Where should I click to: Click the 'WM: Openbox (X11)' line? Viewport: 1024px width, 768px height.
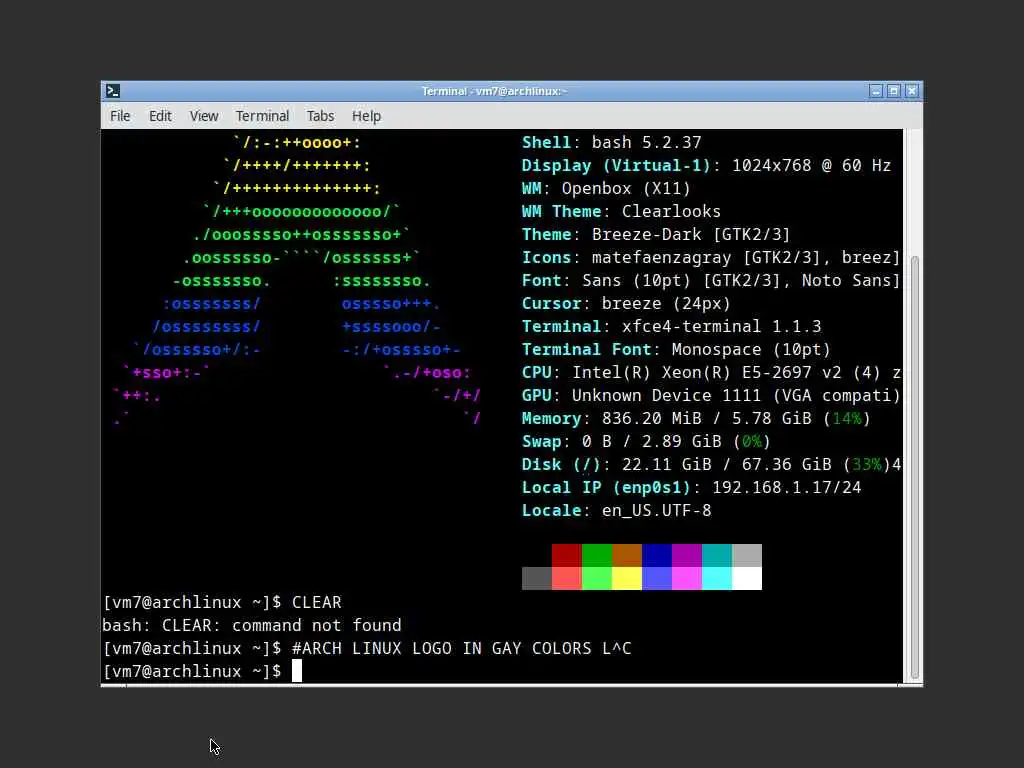click(606, 189)
